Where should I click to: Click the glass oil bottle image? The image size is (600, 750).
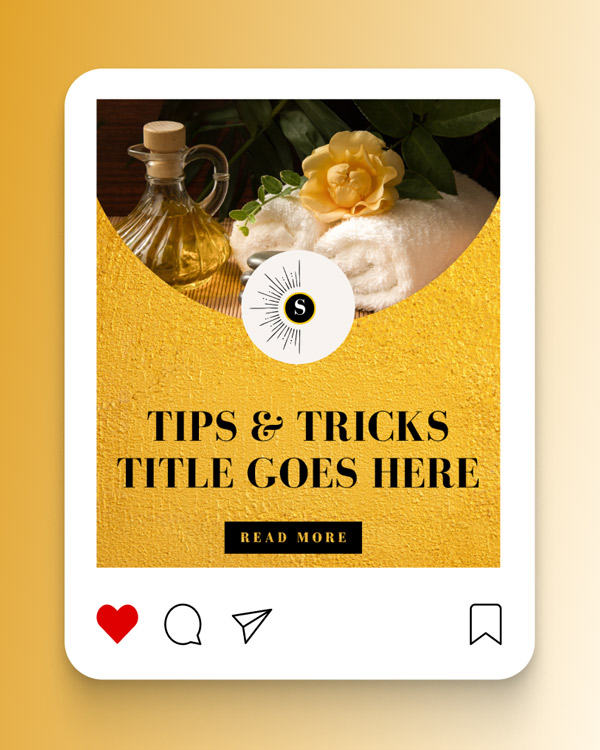[175, 206]
